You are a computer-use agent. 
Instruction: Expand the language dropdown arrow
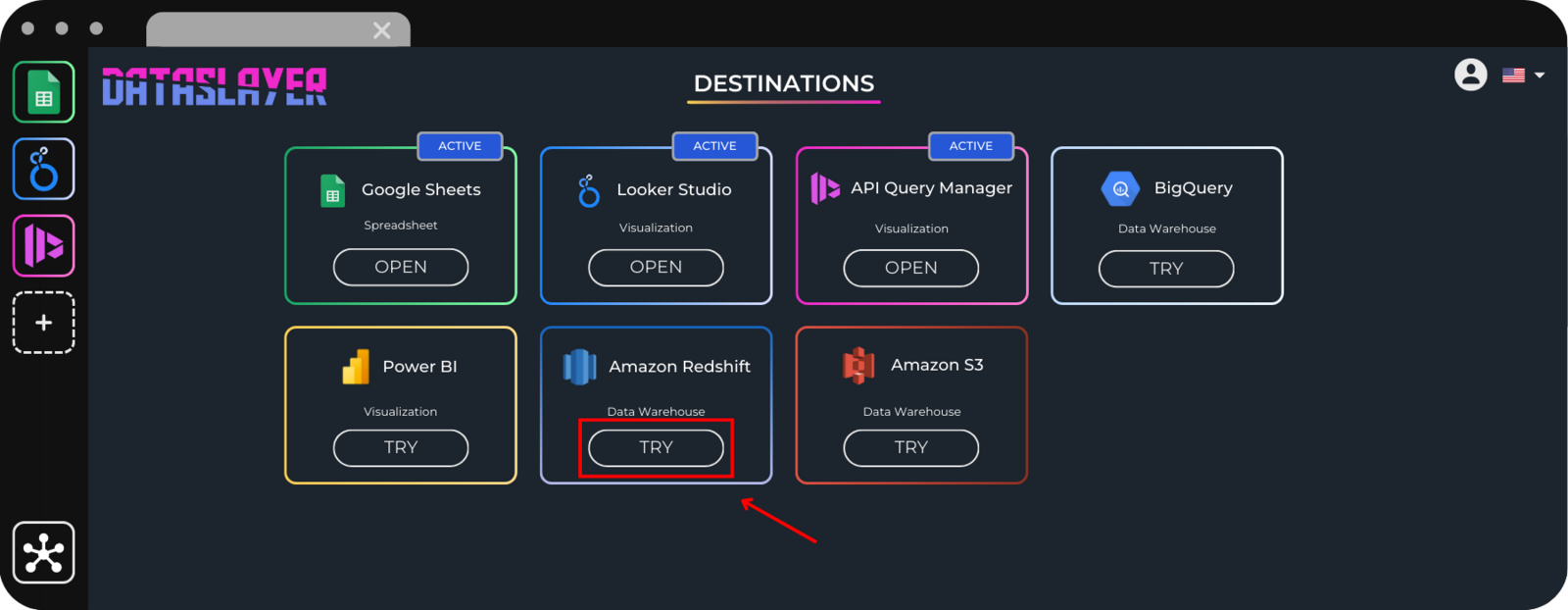click(1540, 76)
